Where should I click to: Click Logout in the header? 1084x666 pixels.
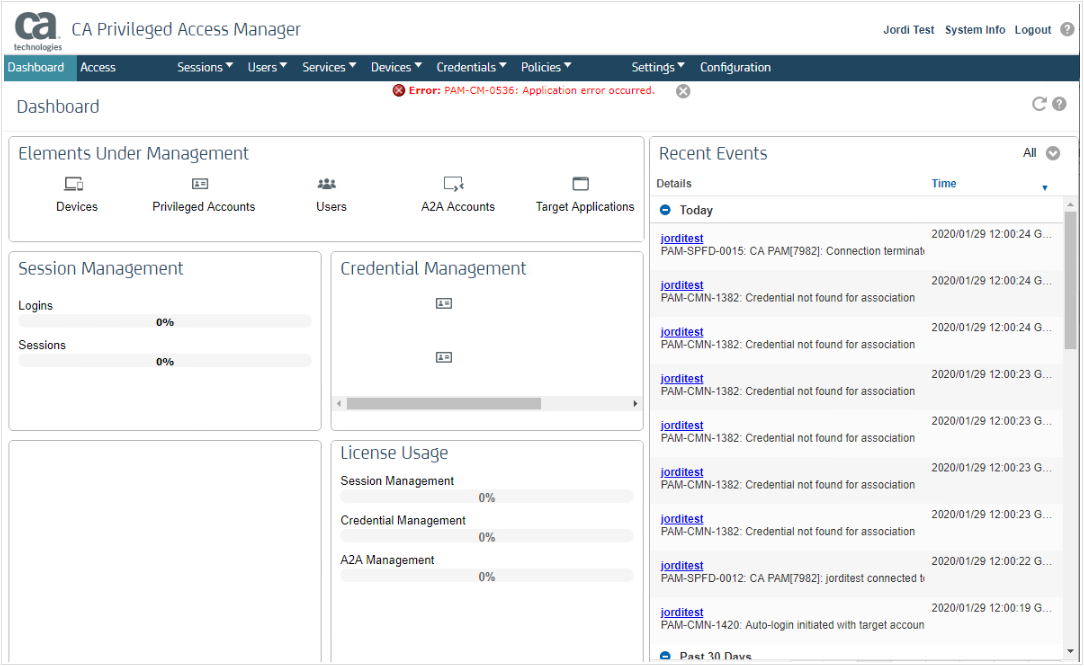click(1033, 30)
